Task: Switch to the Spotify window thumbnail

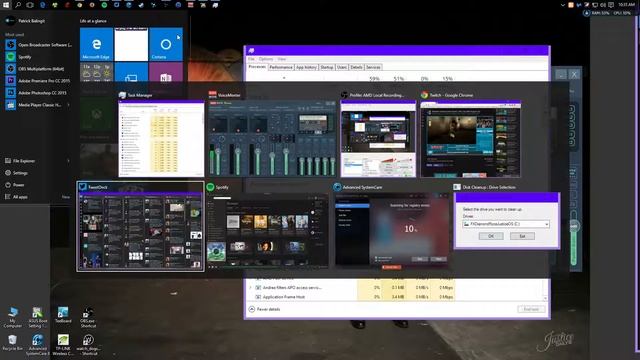Action: 267,231
